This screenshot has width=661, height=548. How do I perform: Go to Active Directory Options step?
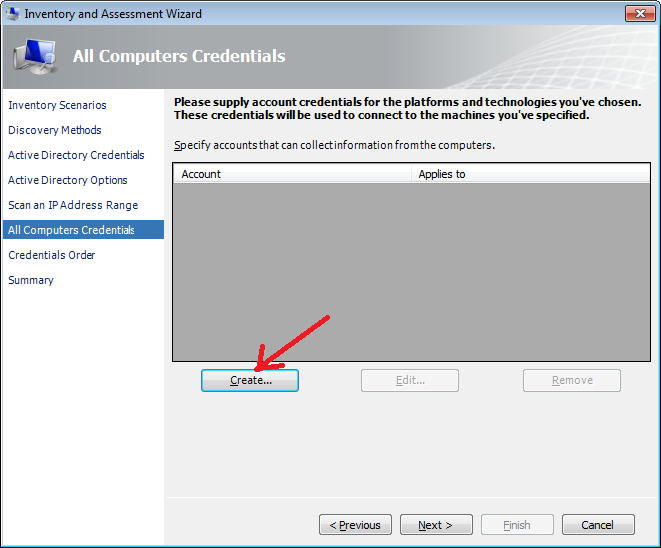point(68,180)
